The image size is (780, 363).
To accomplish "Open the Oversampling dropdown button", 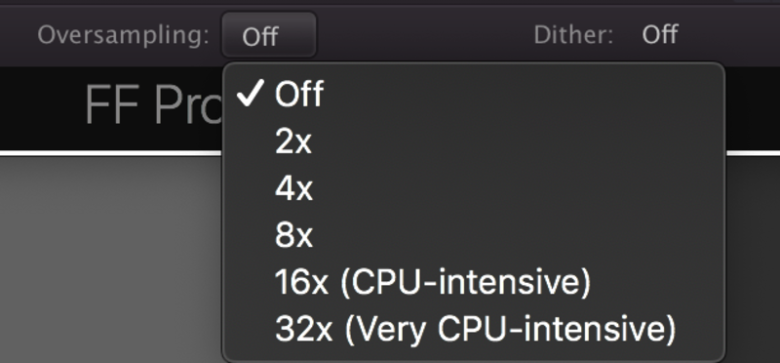I will pyautogui.click(x=269, y=35).
